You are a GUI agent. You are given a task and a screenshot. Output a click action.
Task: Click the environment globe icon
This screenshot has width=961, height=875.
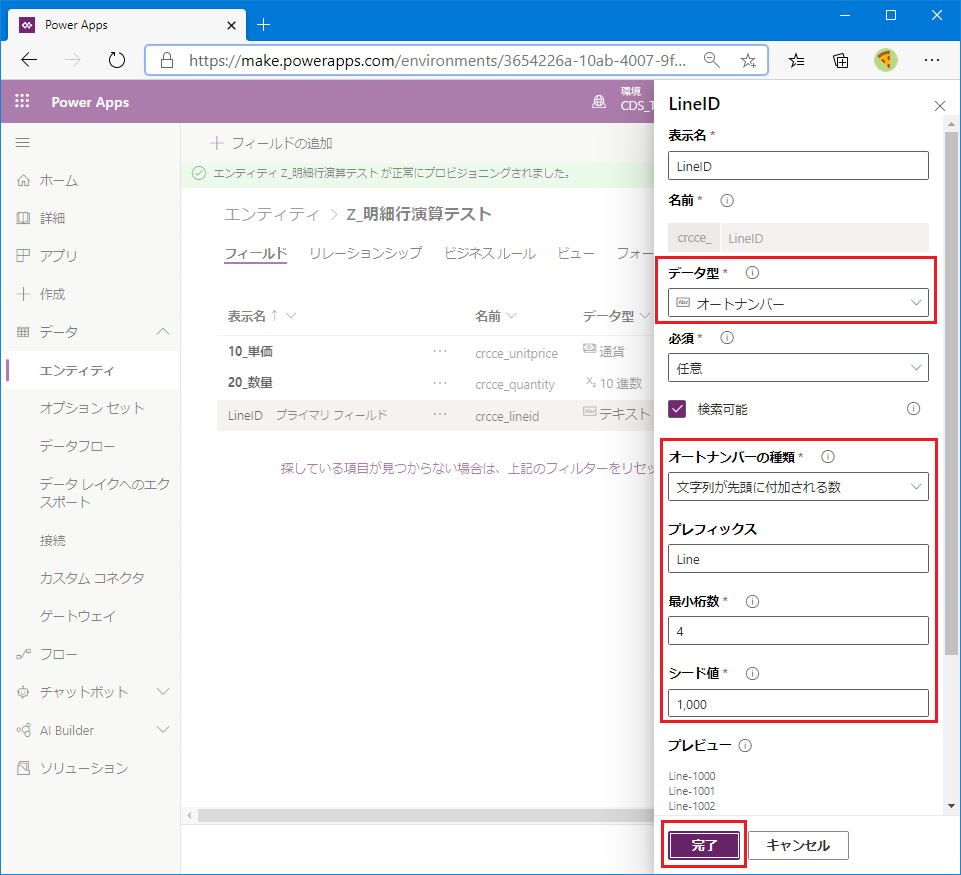click(x=599, y=102)
